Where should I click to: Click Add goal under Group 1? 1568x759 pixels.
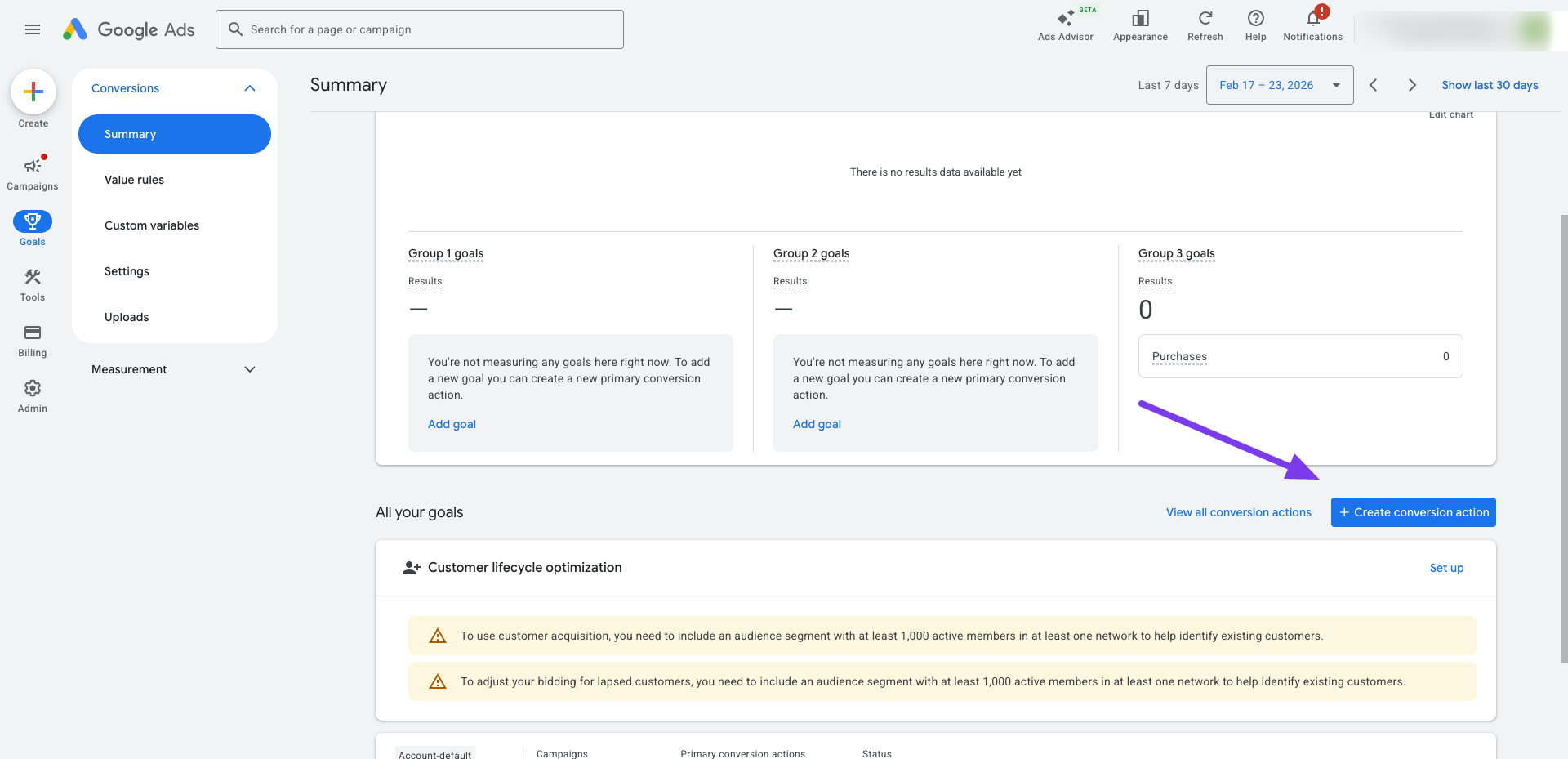(x=452, y=424)
